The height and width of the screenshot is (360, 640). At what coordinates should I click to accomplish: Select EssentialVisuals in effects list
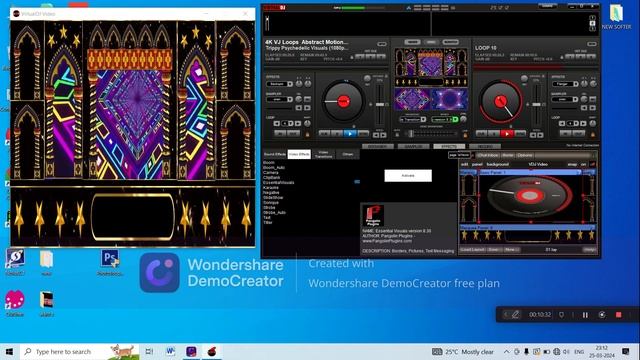pos(279,182)
